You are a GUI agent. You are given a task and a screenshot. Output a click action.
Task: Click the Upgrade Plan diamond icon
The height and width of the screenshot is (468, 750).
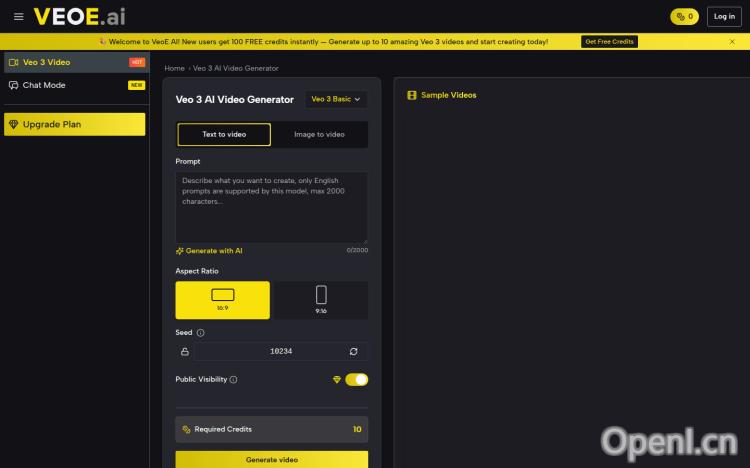13,124
